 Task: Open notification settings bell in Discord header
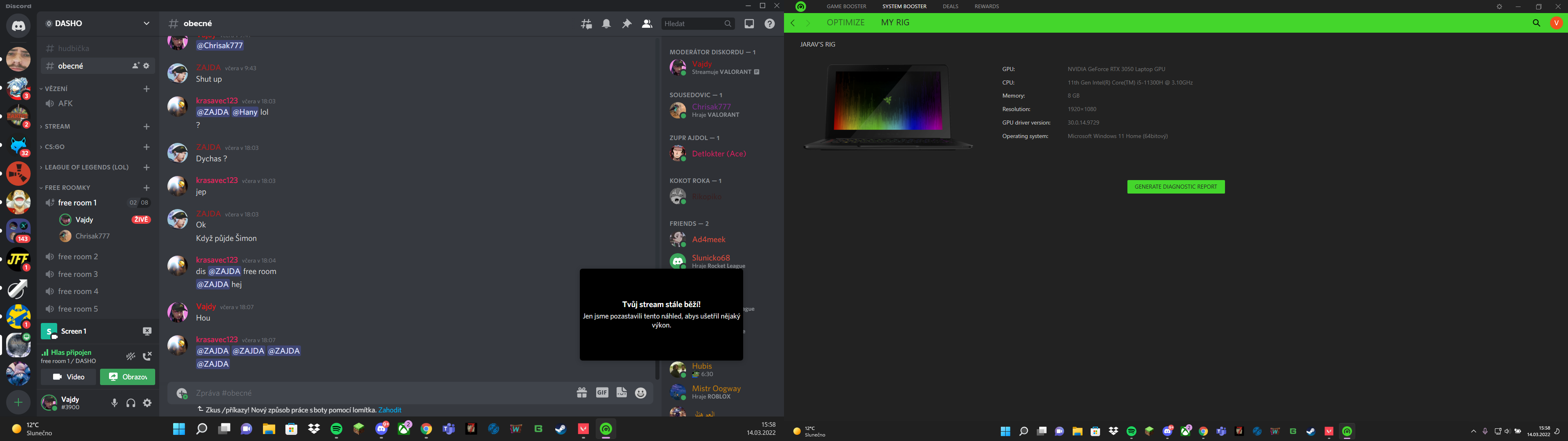tap(606, 24)
